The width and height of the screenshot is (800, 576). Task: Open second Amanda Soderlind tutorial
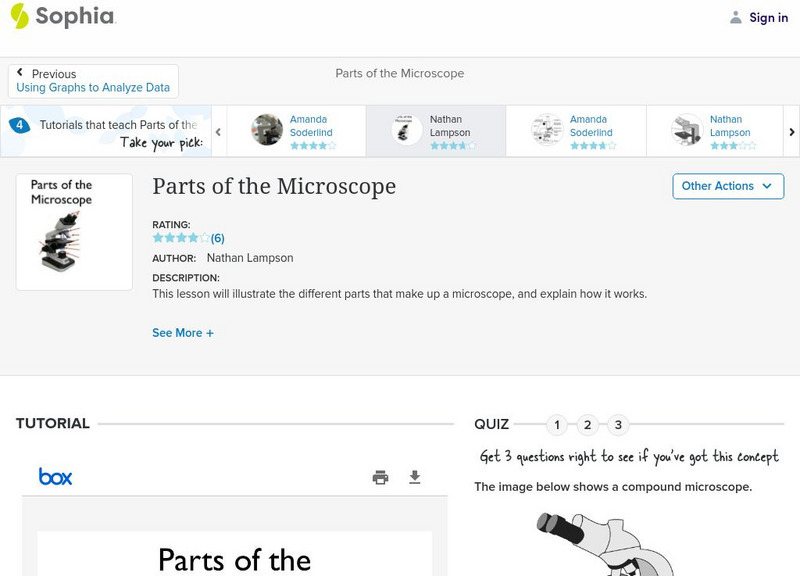pyautogui.click(x=576, y=130)
